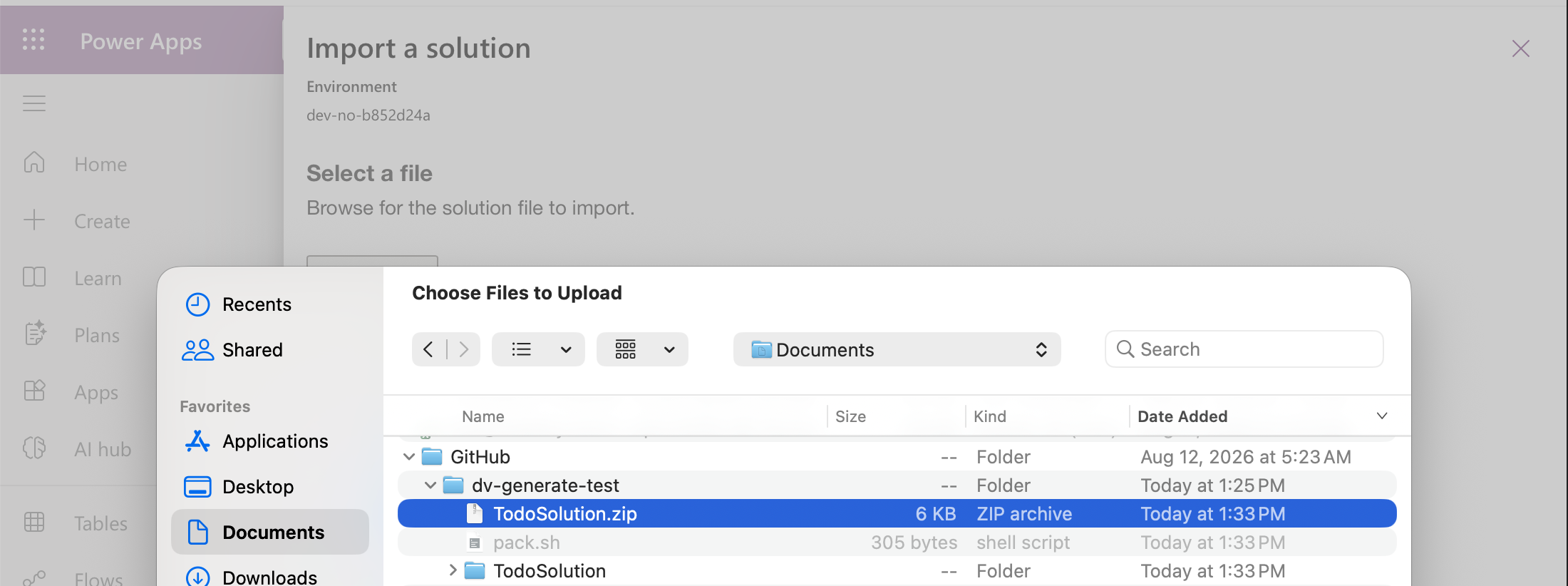1568x586 pixels.
Task: Go forward in file dialog navigation
Action: point(464,349)
